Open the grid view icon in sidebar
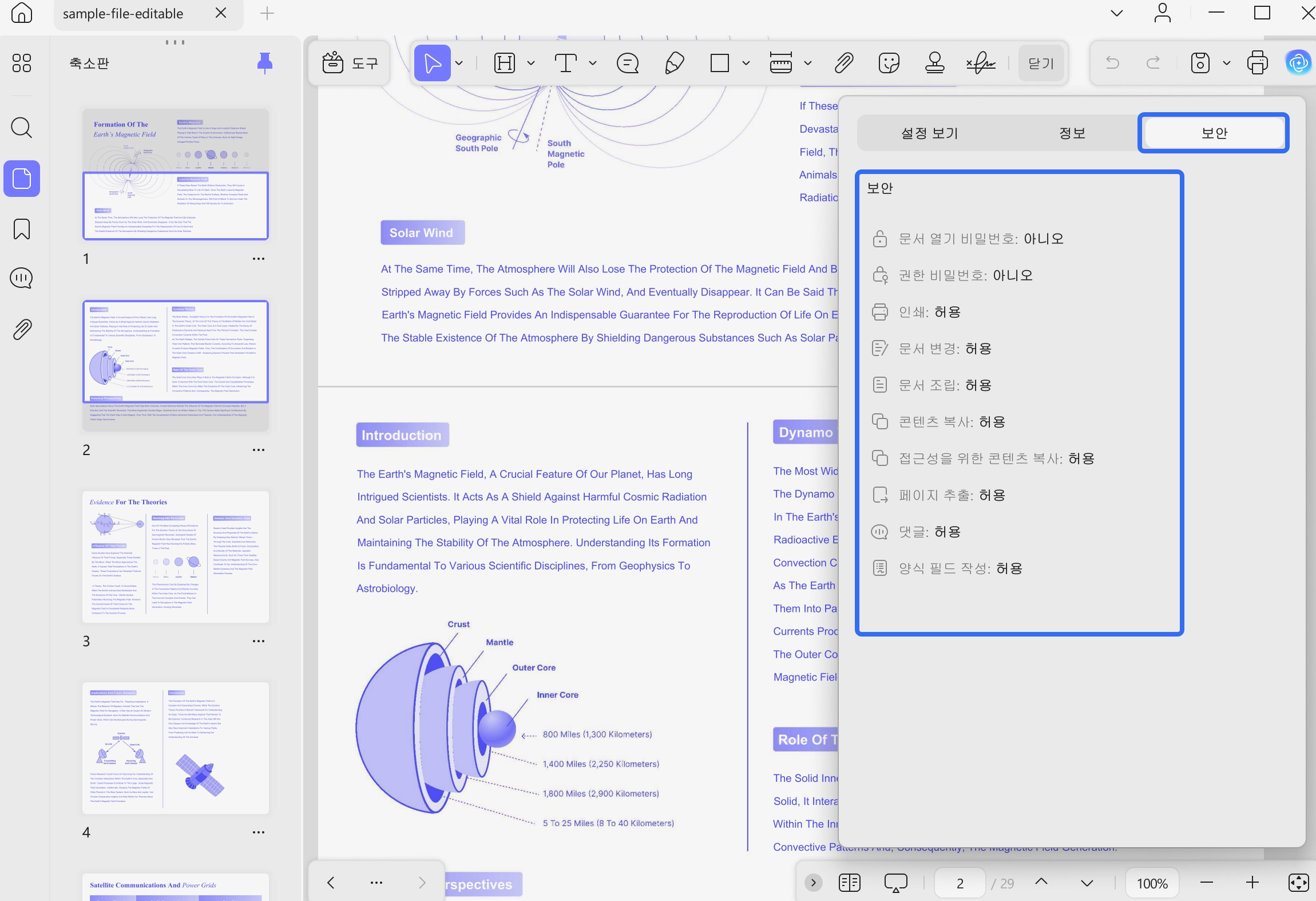Screen dimensions: 1316x901 (x=22, y=63)
